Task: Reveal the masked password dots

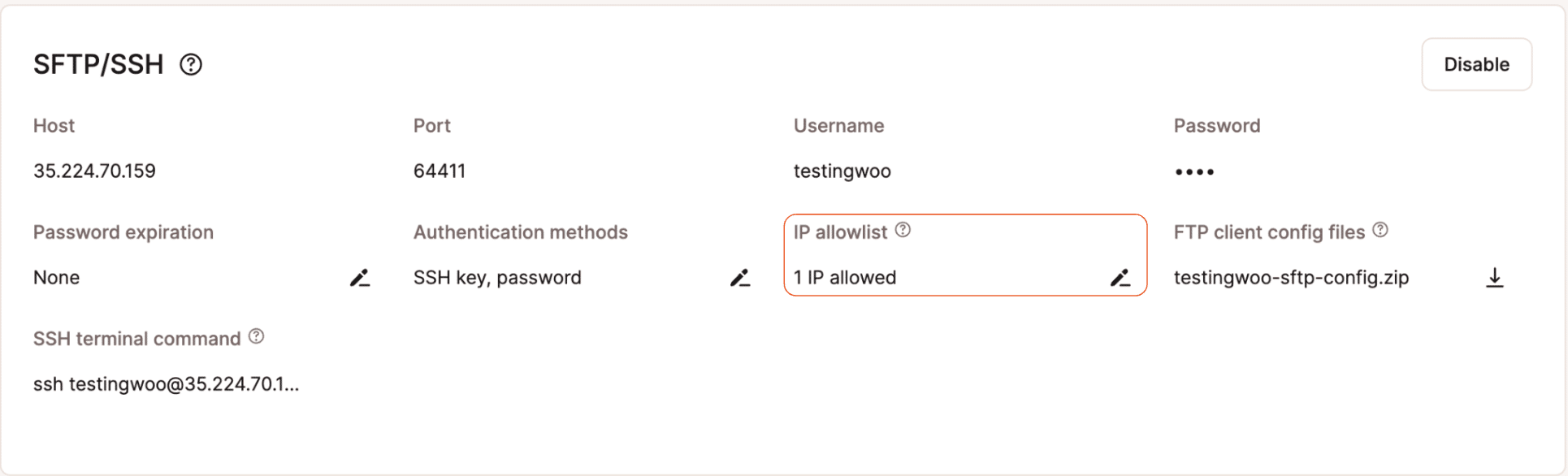Action: (1194, 171)
